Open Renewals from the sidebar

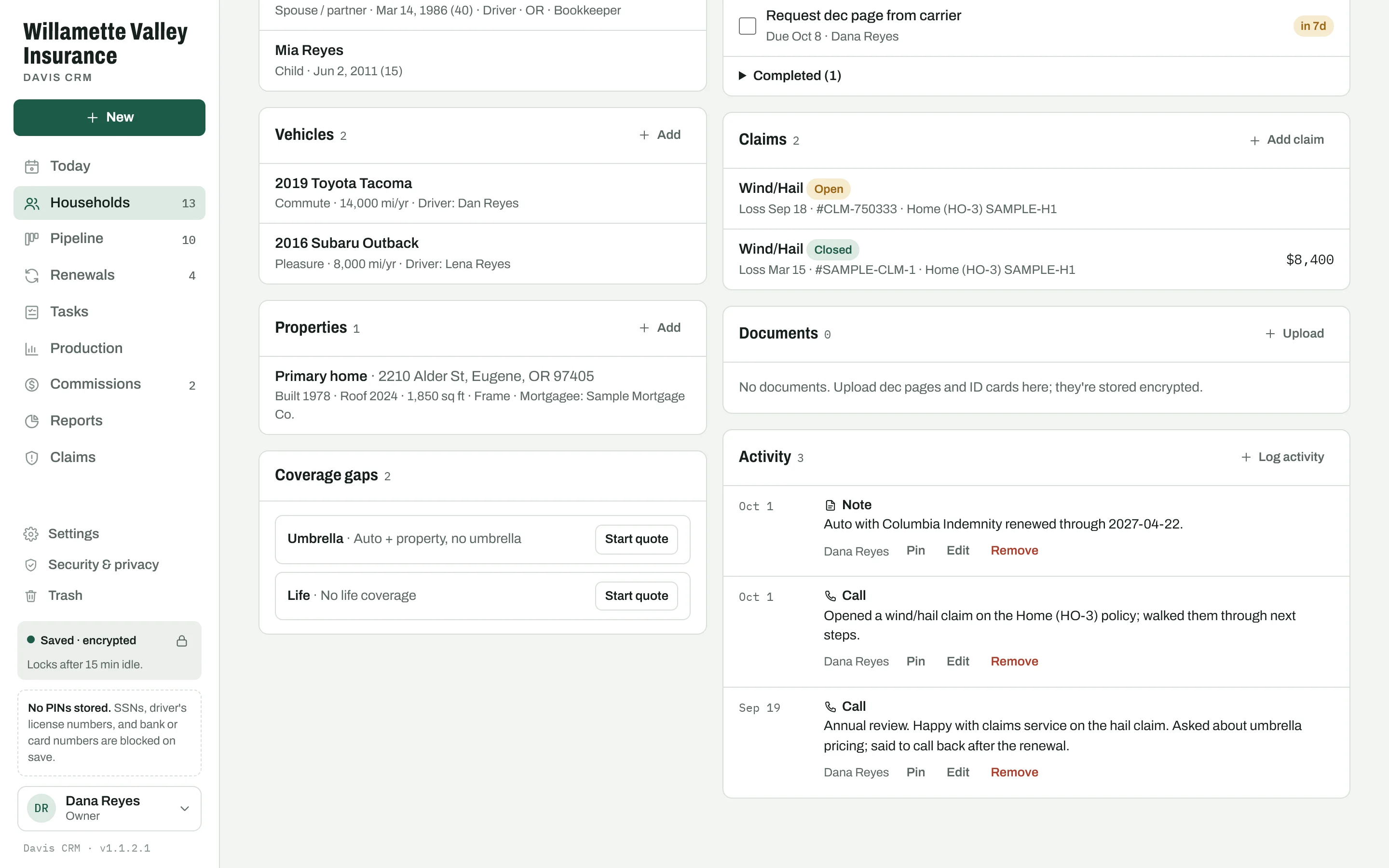(109, 275)
